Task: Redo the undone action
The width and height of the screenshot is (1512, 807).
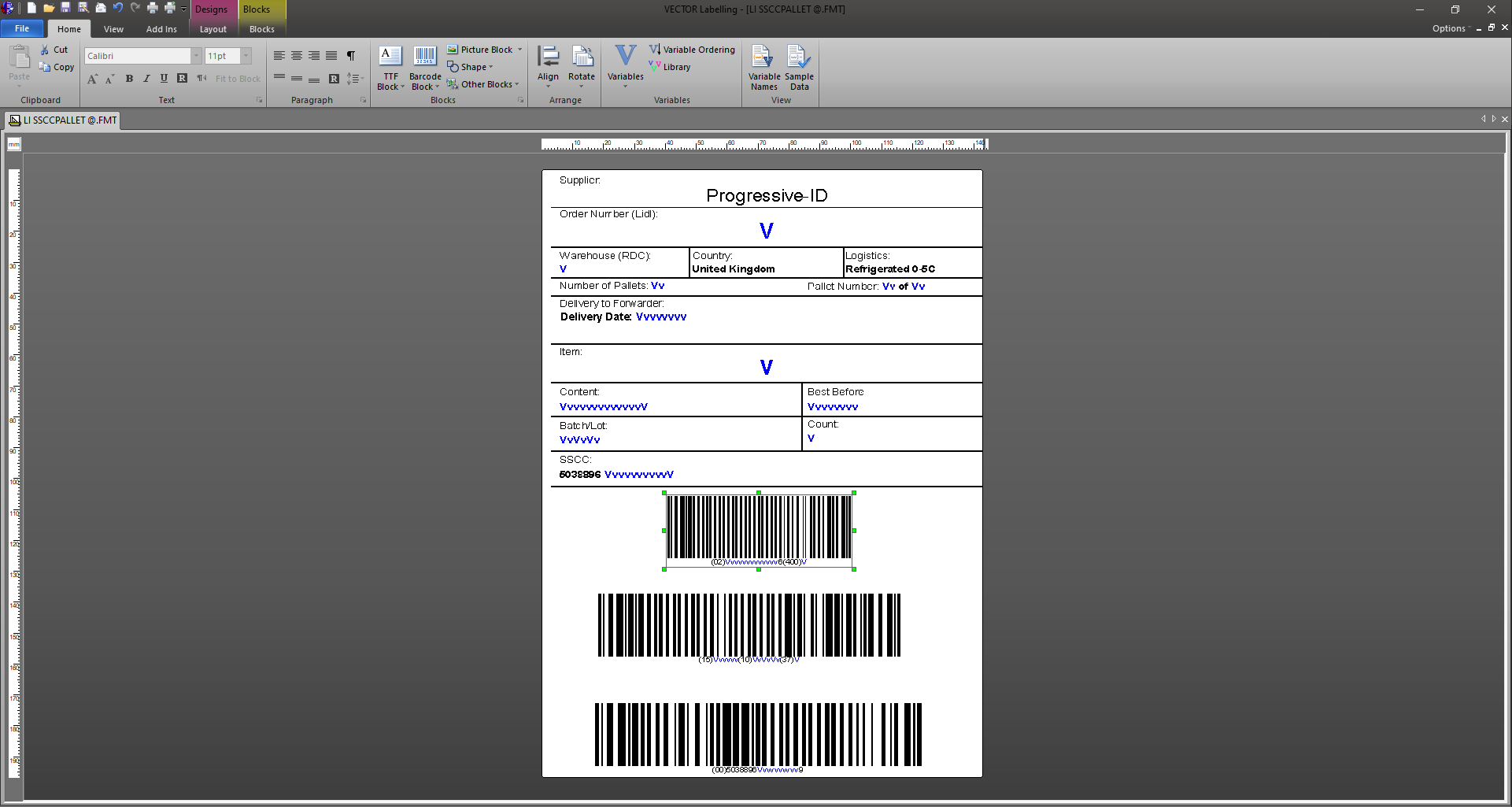Action: click(135, 9)
